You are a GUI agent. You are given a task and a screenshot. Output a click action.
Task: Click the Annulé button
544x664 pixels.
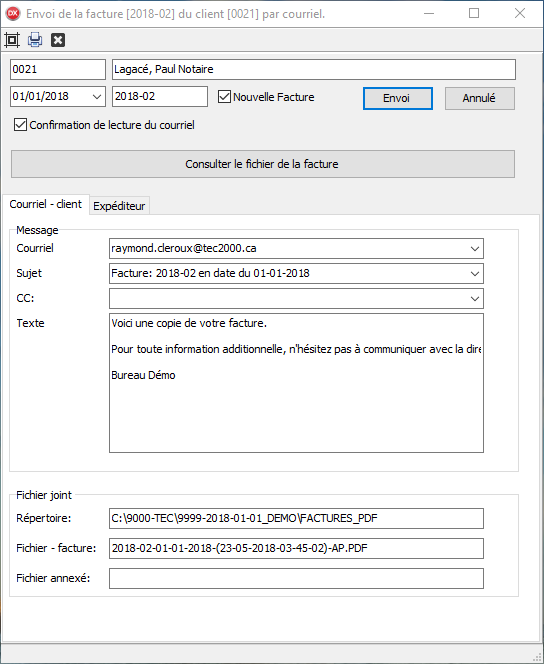point(480,98)
